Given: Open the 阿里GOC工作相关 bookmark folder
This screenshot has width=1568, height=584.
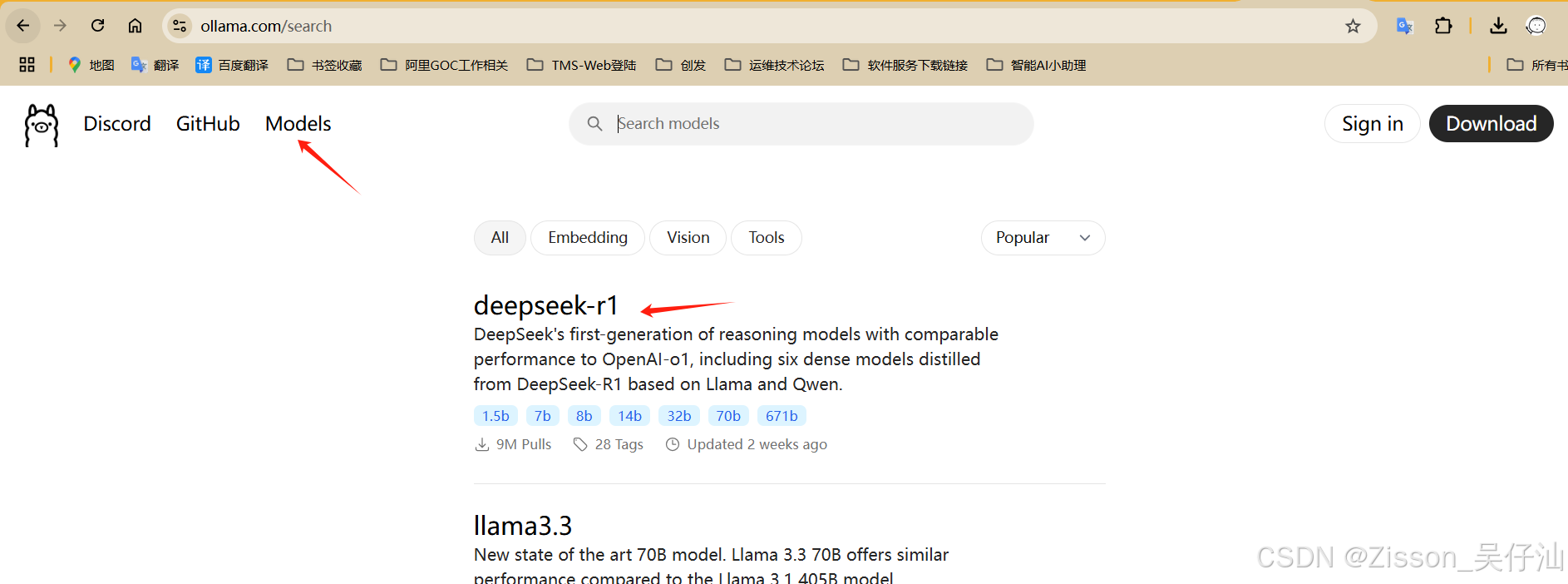Looking at the screenshot, I should [x=444, y=65].
